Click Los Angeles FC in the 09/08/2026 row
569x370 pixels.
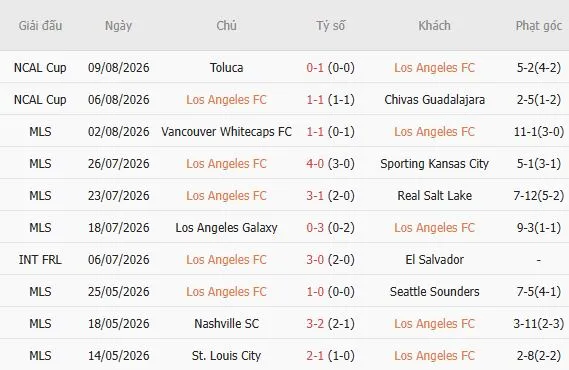click(x=434, y=68)
